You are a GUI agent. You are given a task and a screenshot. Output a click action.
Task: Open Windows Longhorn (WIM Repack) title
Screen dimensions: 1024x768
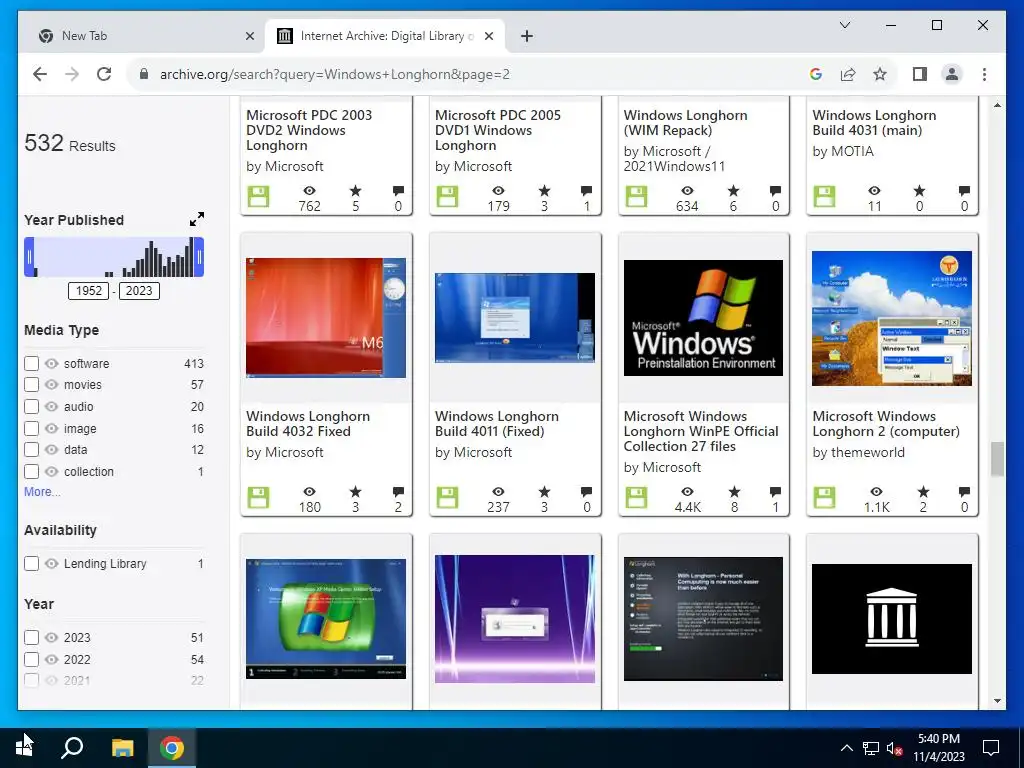pyautogui.click(x=686, y=123)
